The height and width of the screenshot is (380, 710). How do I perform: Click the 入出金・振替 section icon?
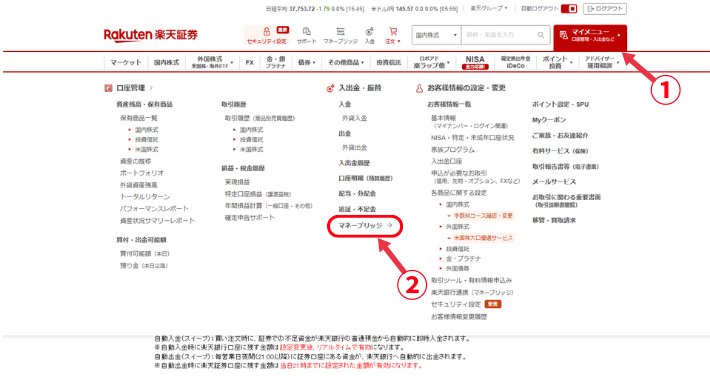[x=330, y=88]
